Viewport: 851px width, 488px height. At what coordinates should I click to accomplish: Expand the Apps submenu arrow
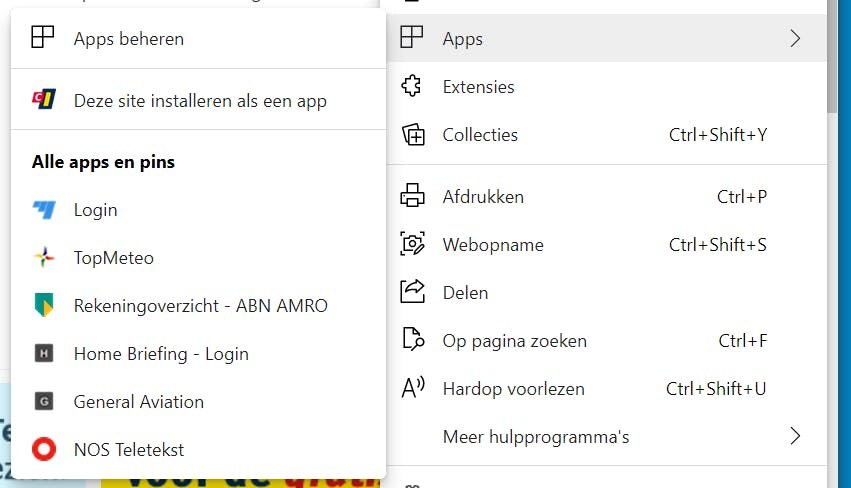(x=795, y=39)
